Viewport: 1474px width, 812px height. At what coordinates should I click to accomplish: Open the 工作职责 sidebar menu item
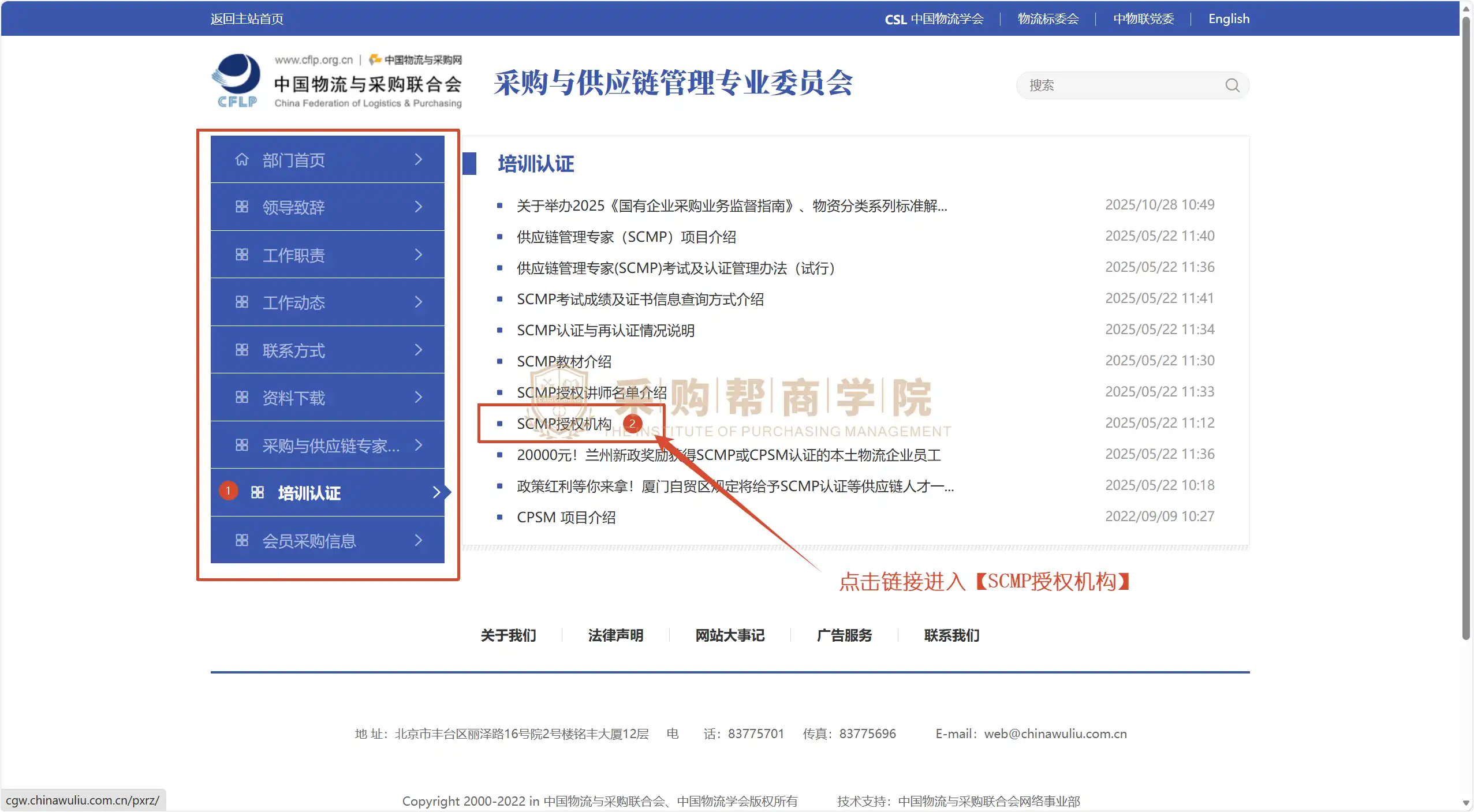tap(327, 255)
